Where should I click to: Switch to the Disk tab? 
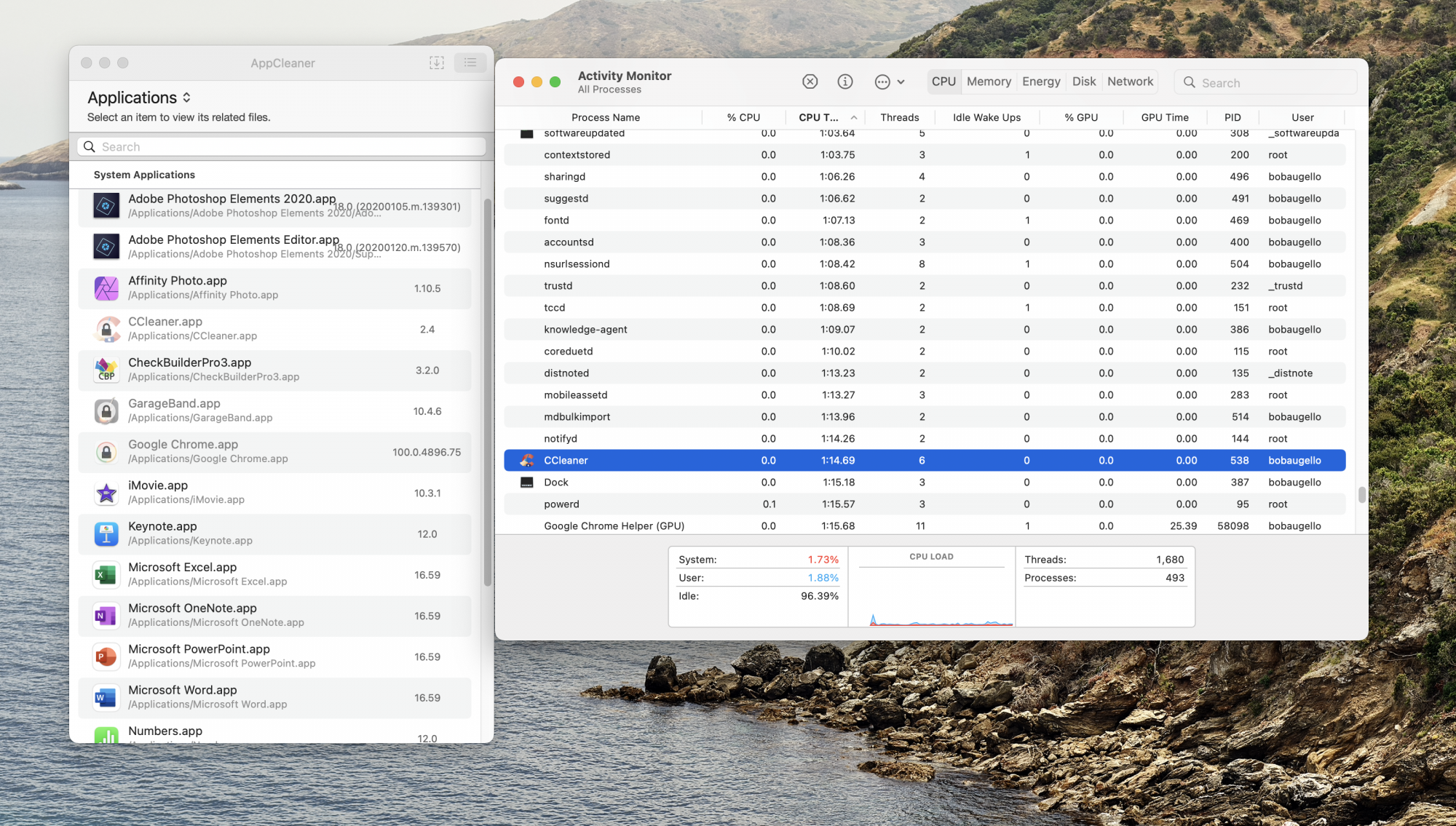[1084, 82]
